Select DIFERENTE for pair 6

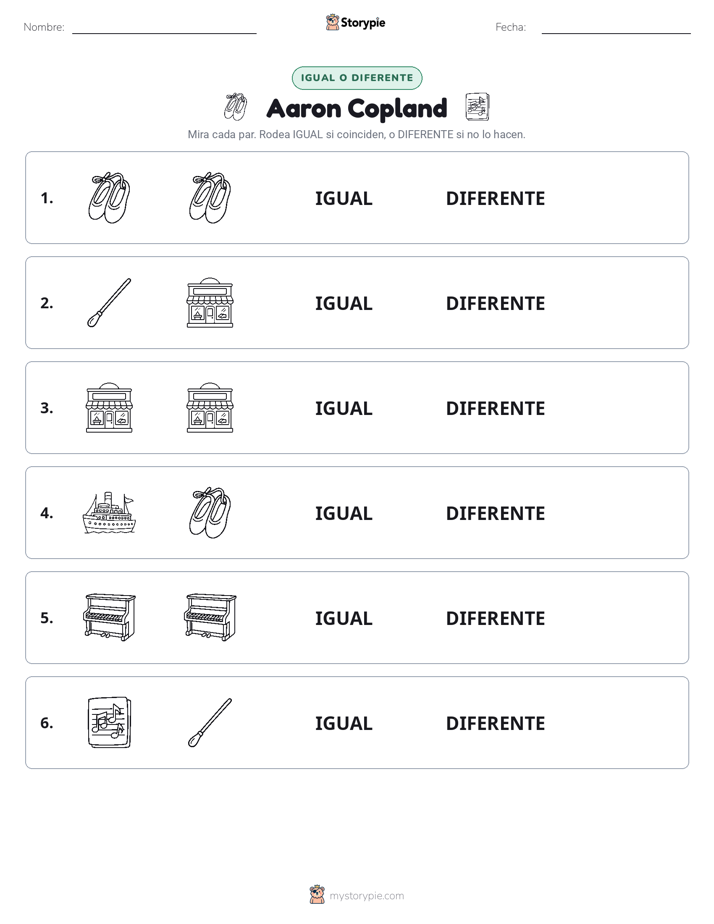coord(495,723)
